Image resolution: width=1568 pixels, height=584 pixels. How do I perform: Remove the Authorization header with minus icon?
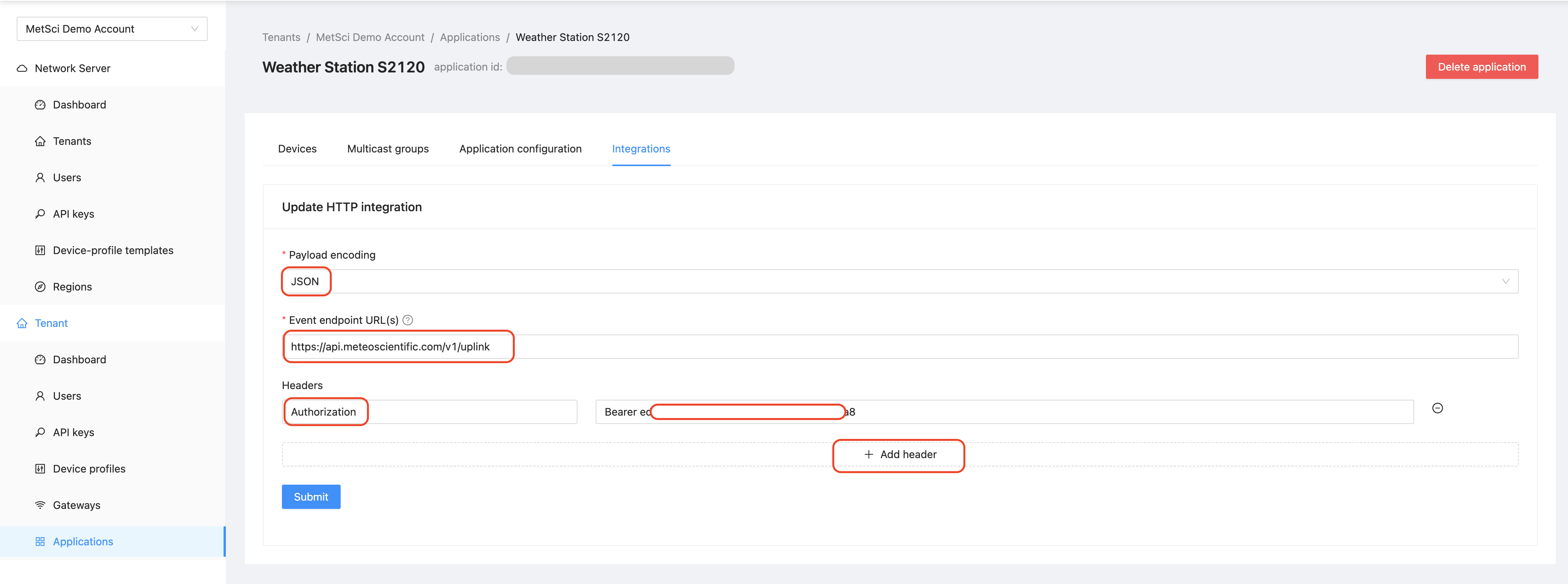pos(1437,409)
